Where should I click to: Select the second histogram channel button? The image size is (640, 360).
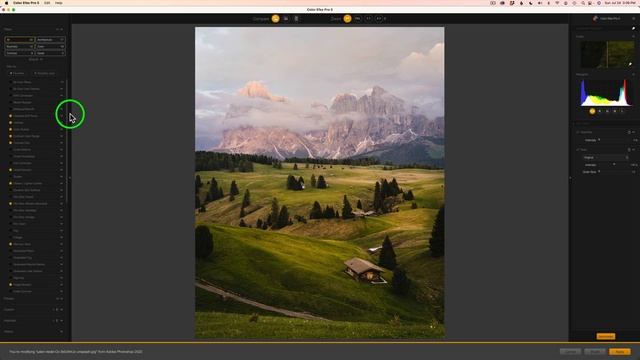click(x=600, y=111)
